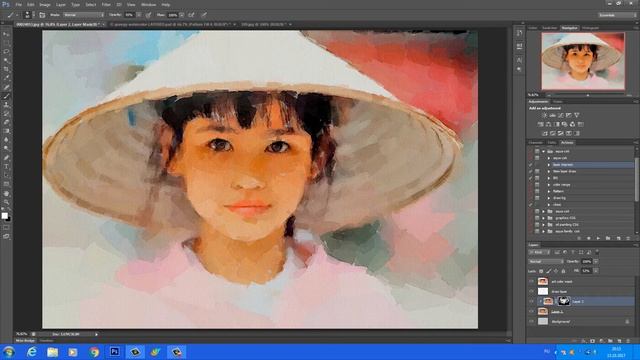Add a Brightness/Contrast adjustment
The image size is (640, 360).
click(544, 116)
